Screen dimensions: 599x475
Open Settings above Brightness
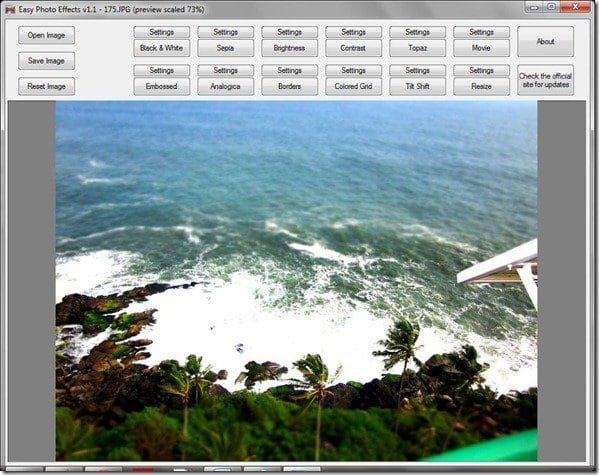290,32
